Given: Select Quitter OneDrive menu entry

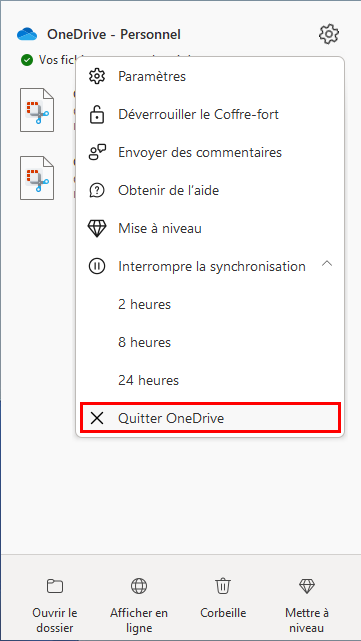Looking at the screenshot, I should pos(210,418).
